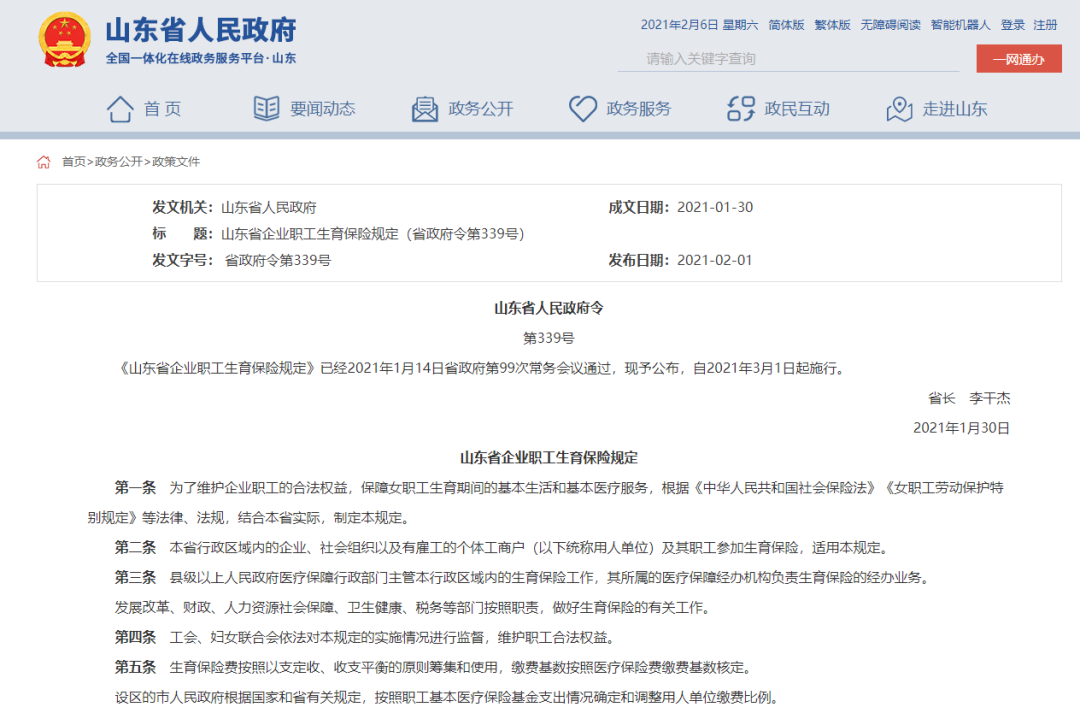Open 无障碍阅读 accessibility mode
1080x713 pixels.
tap(890, 25)
